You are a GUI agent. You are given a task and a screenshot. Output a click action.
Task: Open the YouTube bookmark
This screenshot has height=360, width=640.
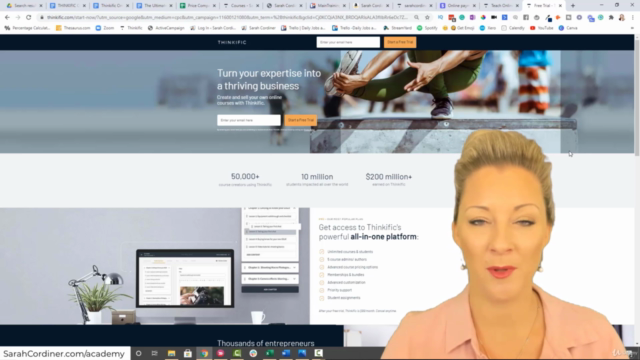(542, 28)
